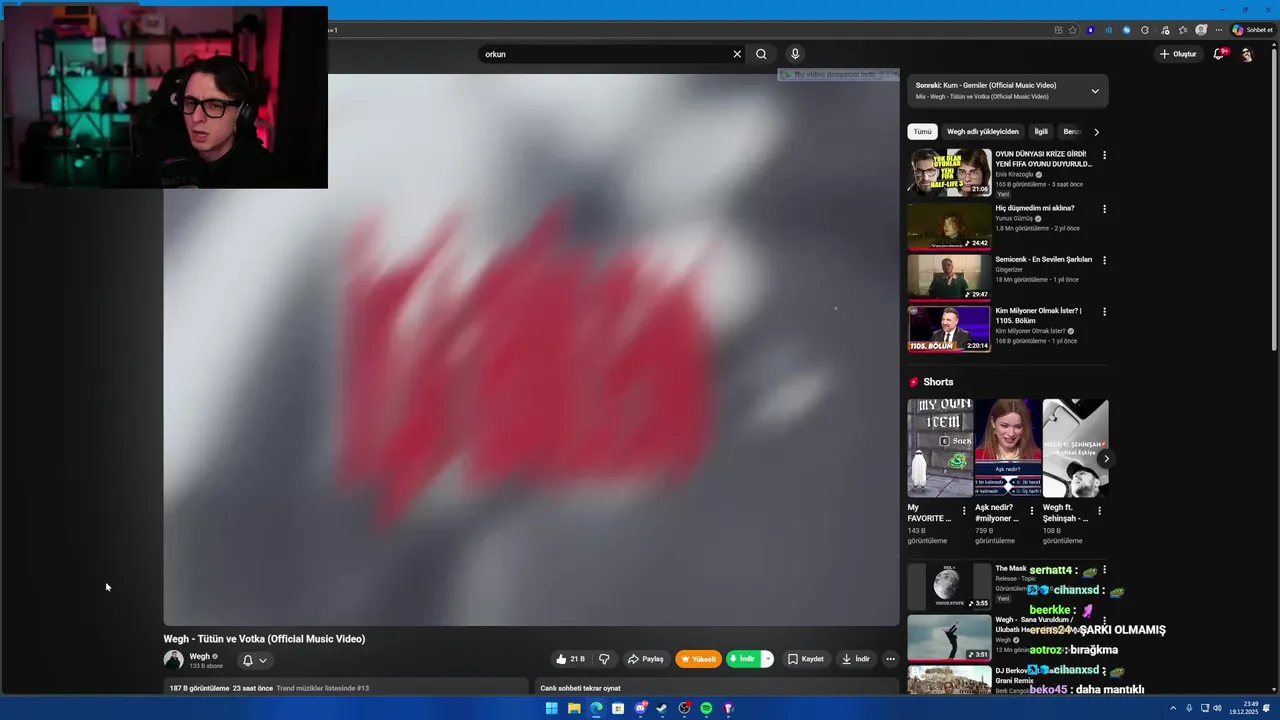The width and height of the screenshot is (1280, 720).
Task: Open volume control in system tray
Action: click(1217, 708)
